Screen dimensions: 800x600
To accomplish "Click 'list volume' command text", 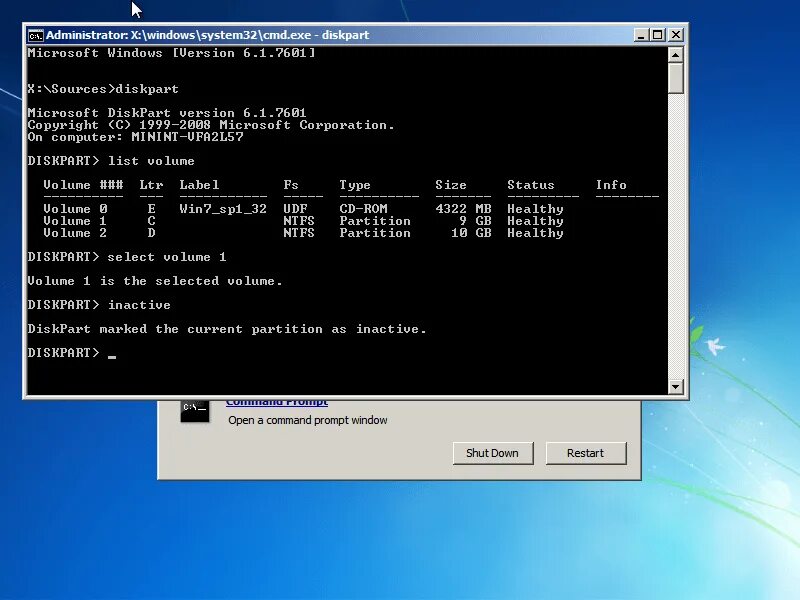I will coord(151,161).
